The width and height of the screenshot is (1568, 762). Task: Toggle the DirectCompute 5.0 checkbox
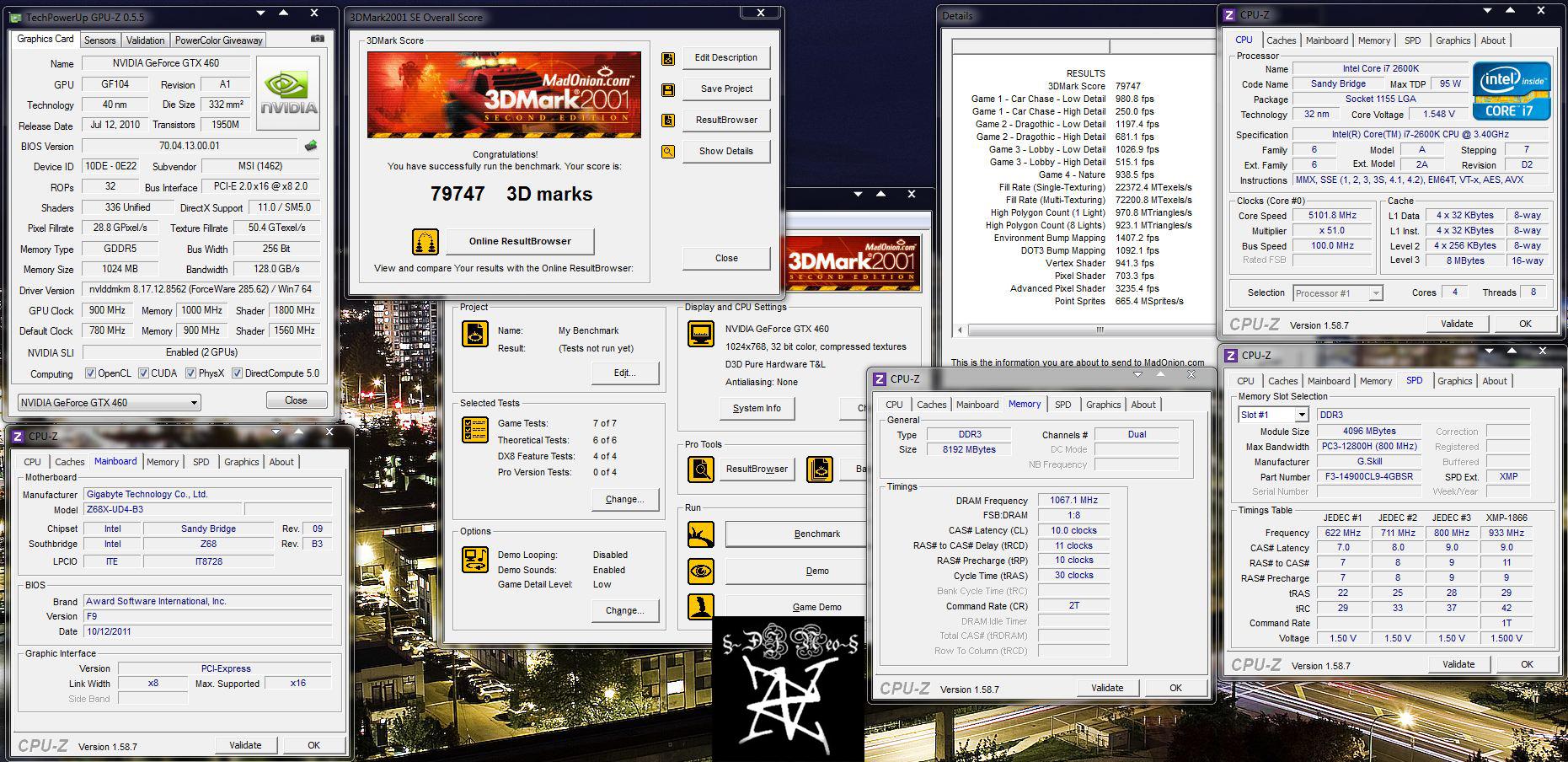point(238,373)
